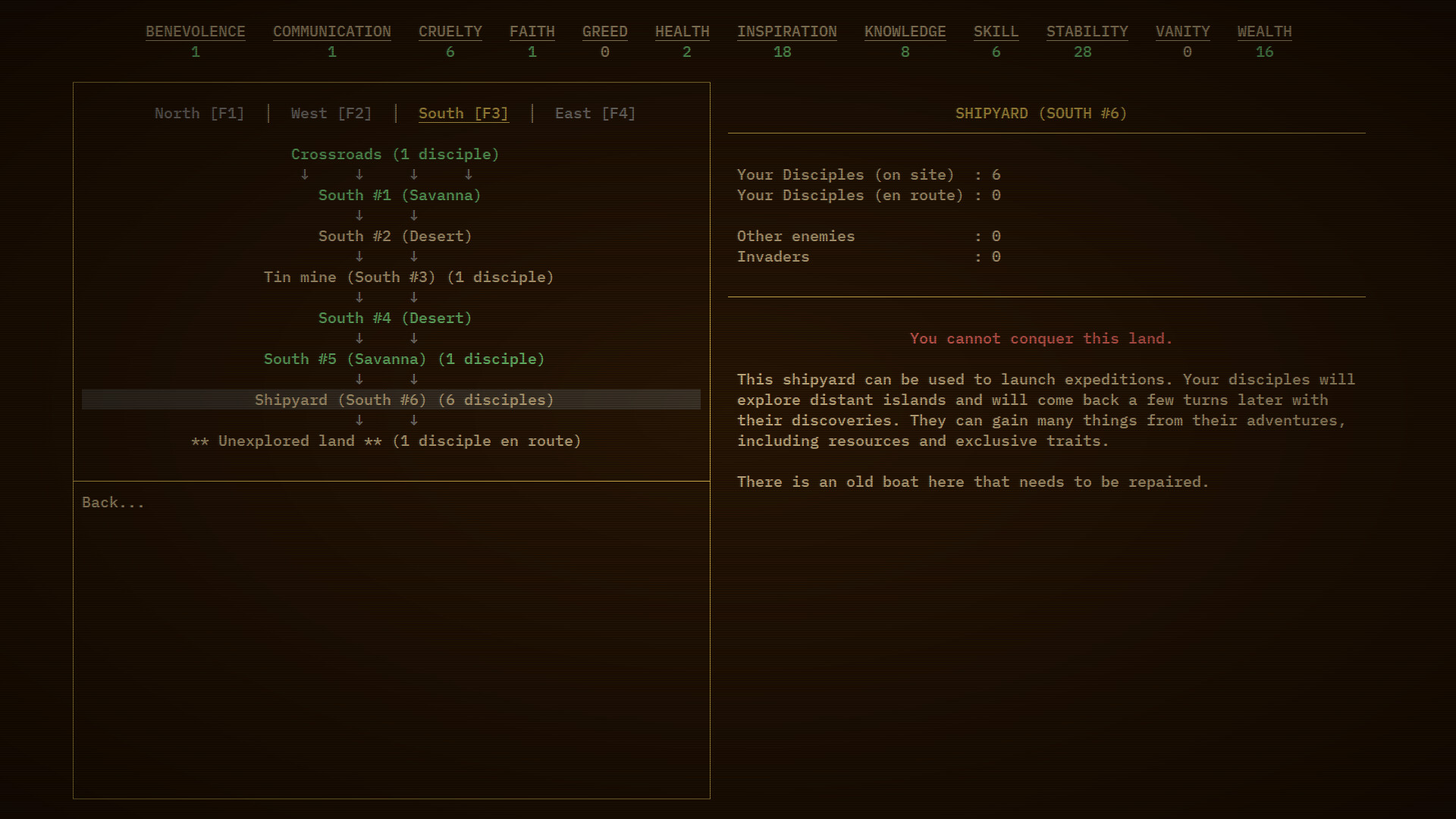The height and width of the screenshot is (819, 1456).
Task: Open the Unexplored land node
Action: pos(386,441)
